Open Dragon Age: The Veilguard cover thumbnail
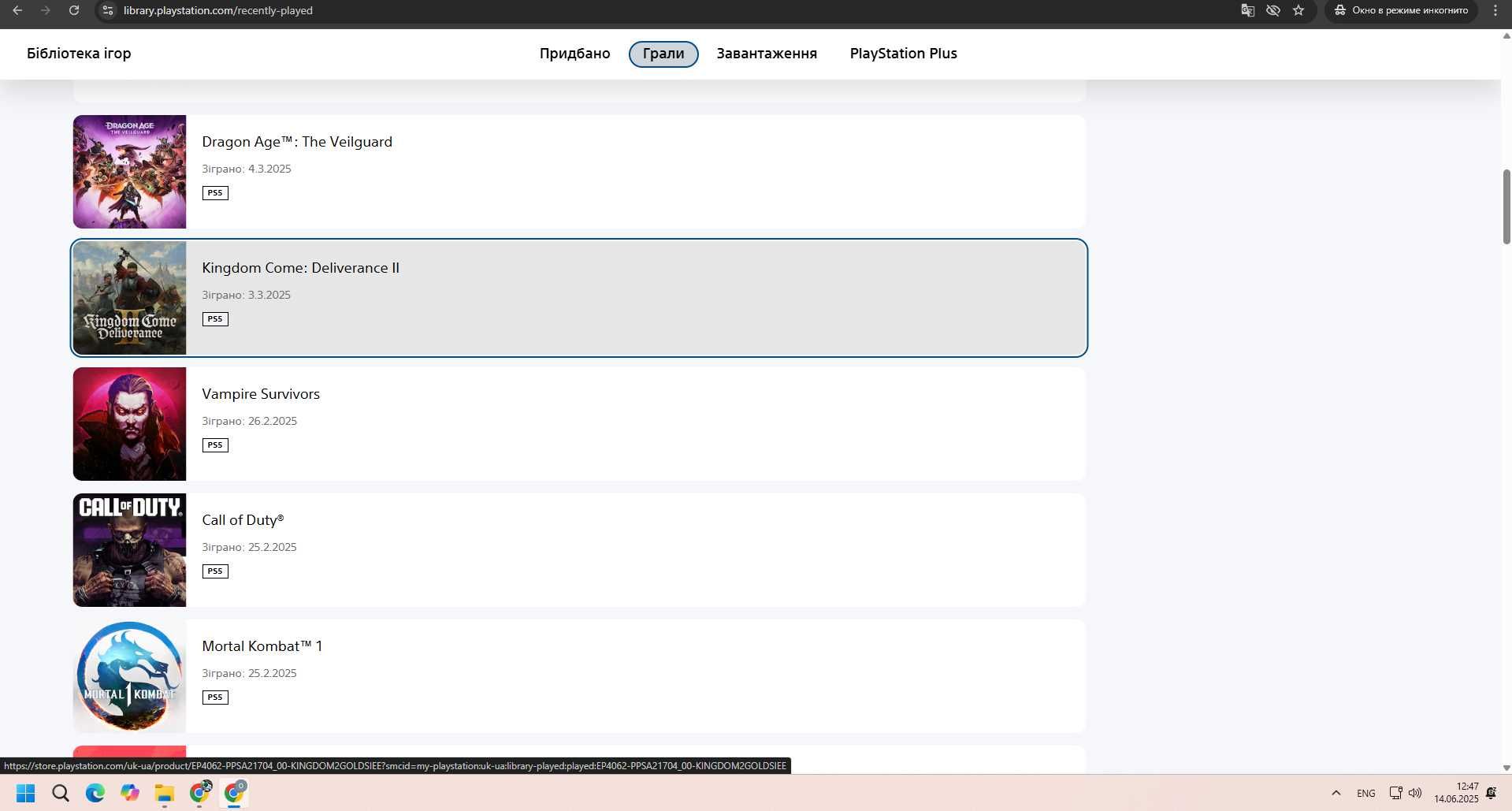1512x811 pixels. click(x=130, y=172)
